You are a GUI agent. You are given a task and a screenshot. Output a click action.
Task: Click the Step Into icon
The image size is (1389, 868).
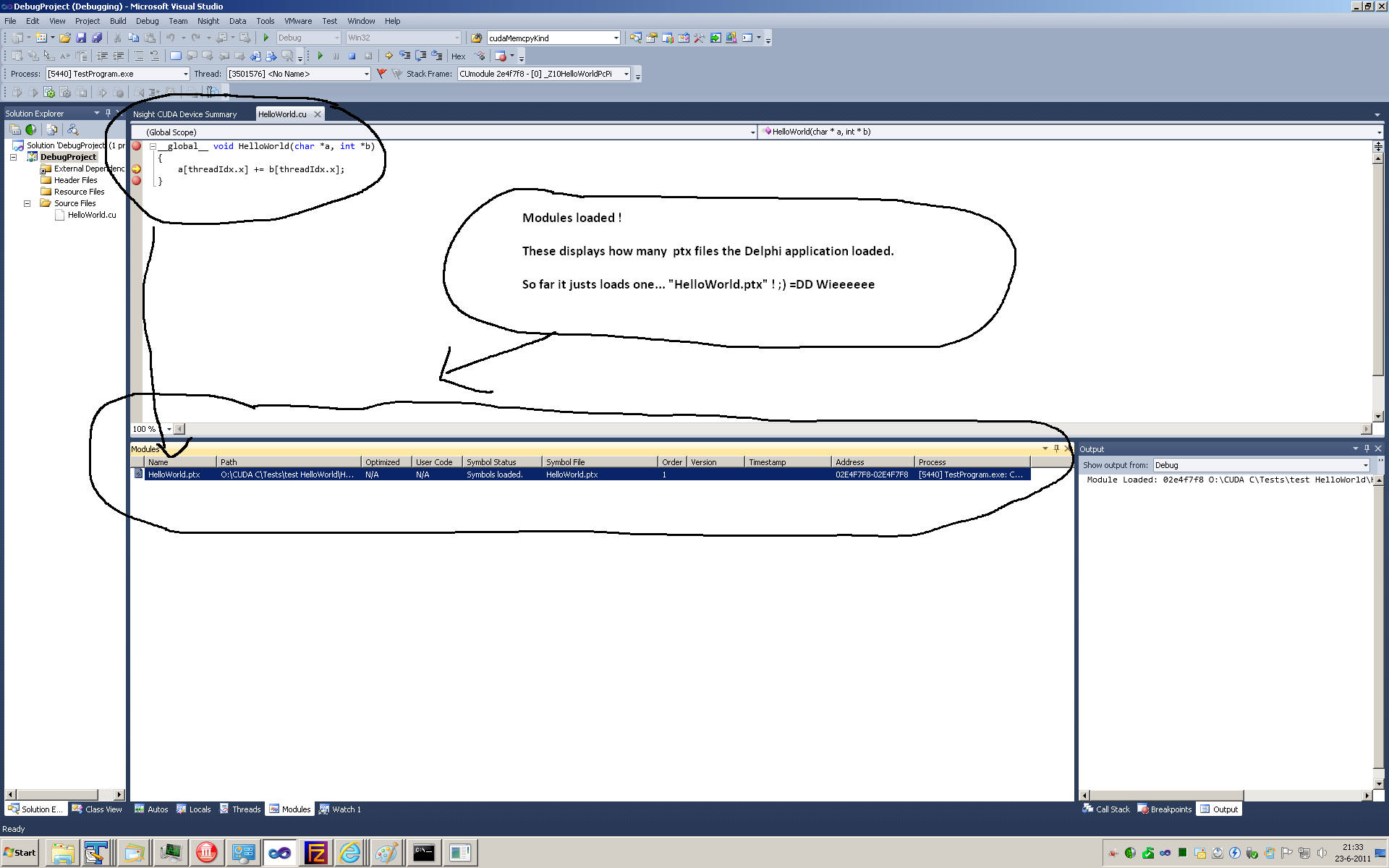pos(404,56)
